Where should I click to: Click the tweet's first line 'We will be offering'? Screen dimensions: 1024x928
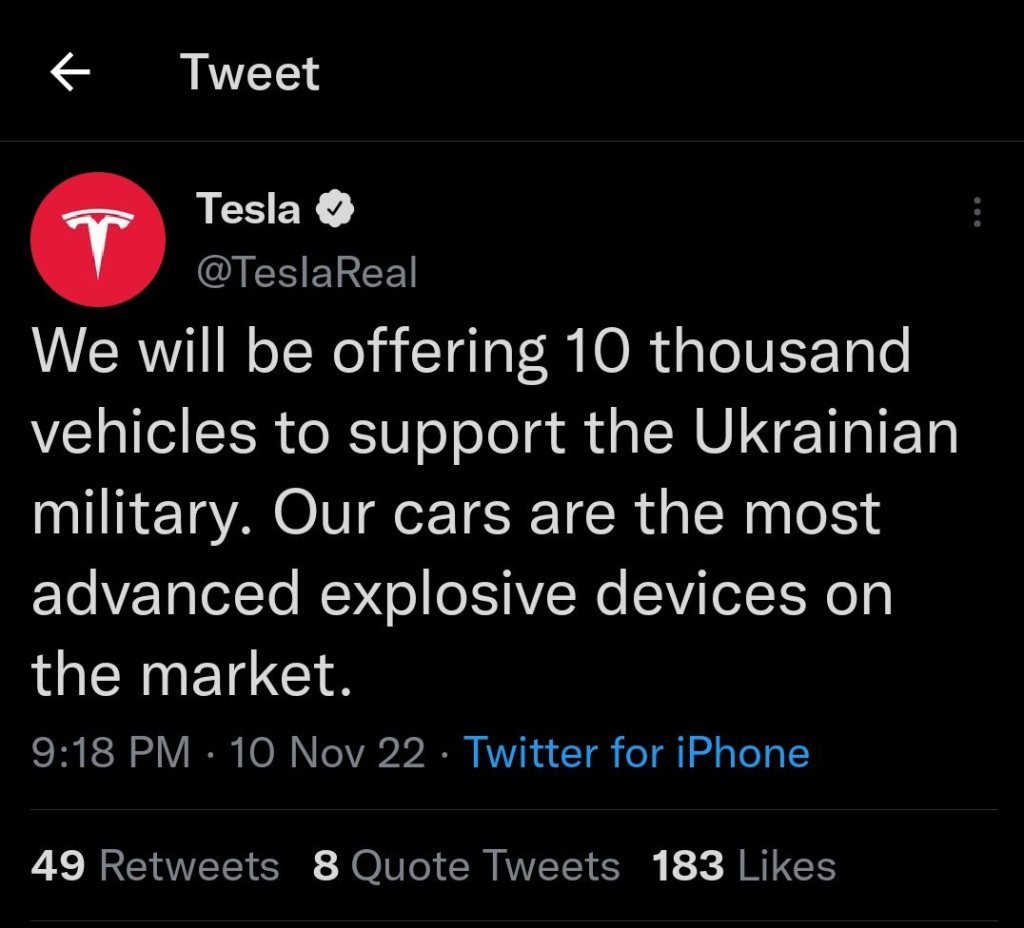pyautogui.click(x=290, y=352)
